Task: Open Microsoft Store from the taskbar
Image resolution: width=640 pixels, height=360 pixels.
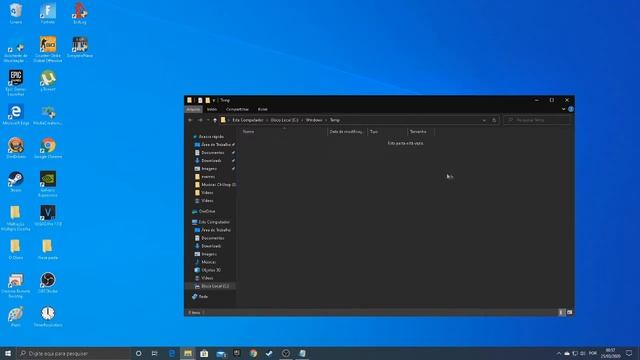Action: click(204, 353)
